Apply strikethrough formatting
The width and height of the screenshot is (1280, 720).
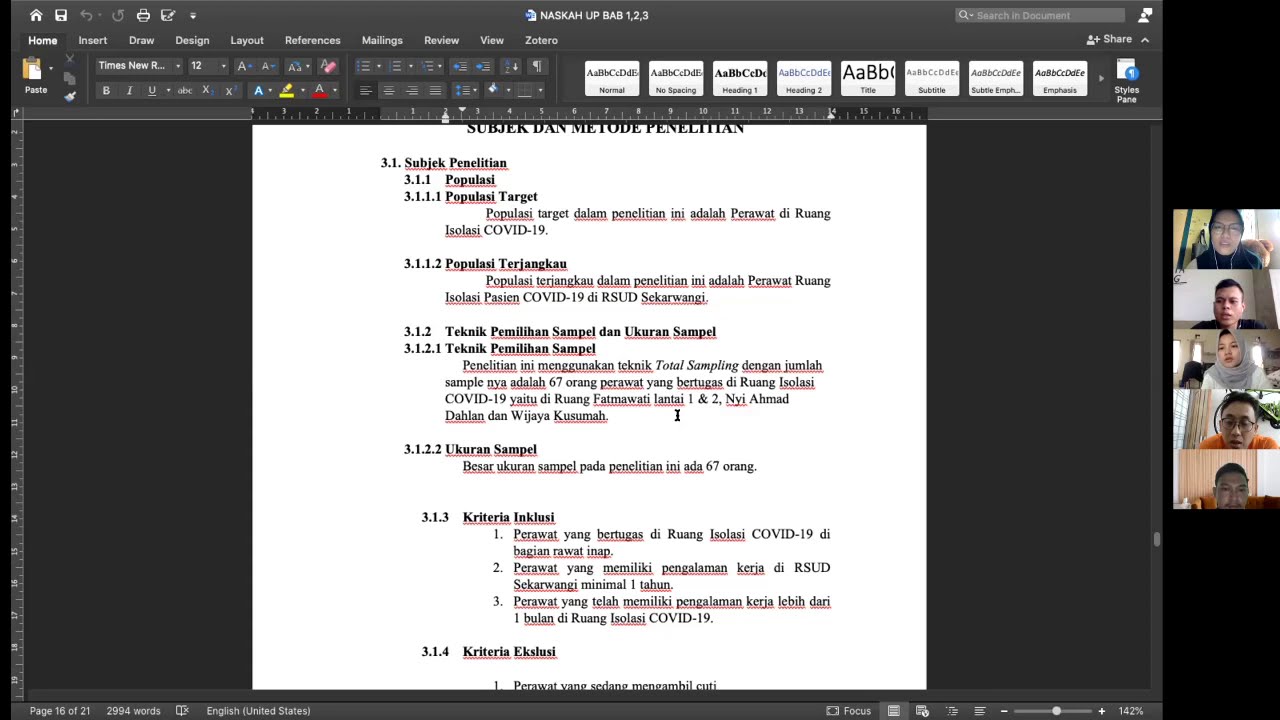pos(184,91)
